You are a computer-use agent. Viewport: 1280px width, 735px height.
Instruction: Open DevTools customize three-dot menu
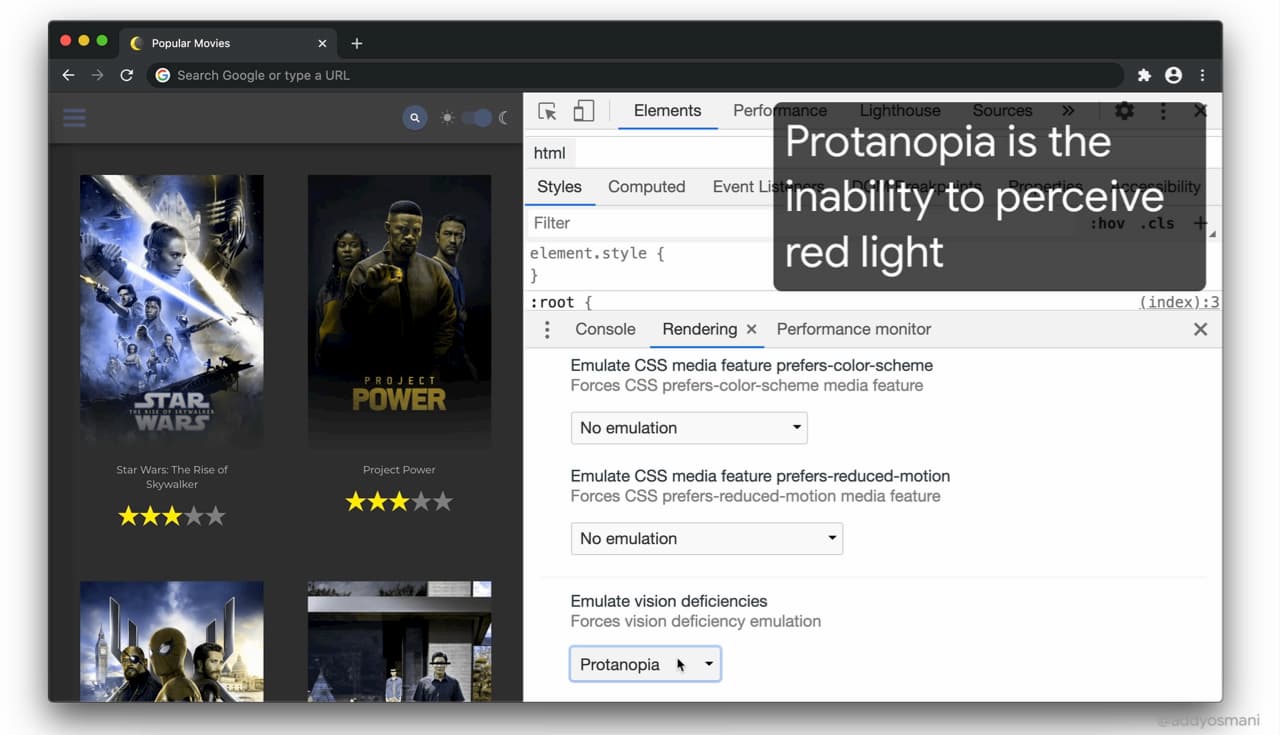tap(1163, 111)
